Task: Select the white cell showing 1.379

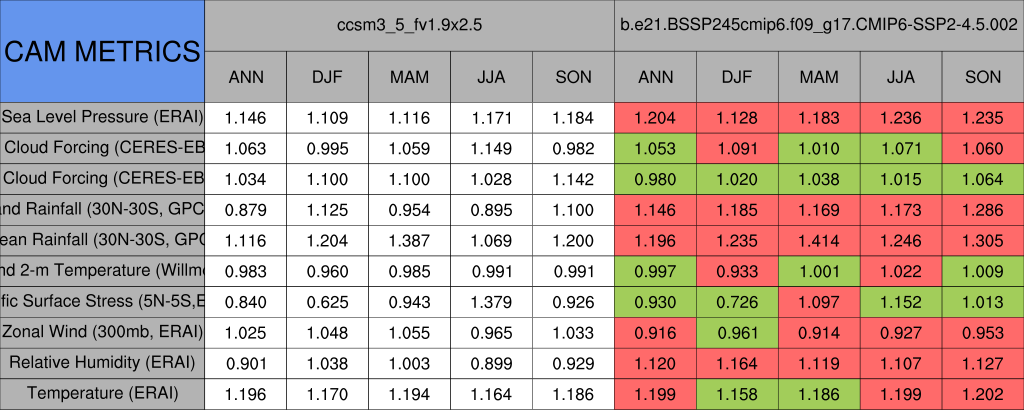Action: point(491,301)
